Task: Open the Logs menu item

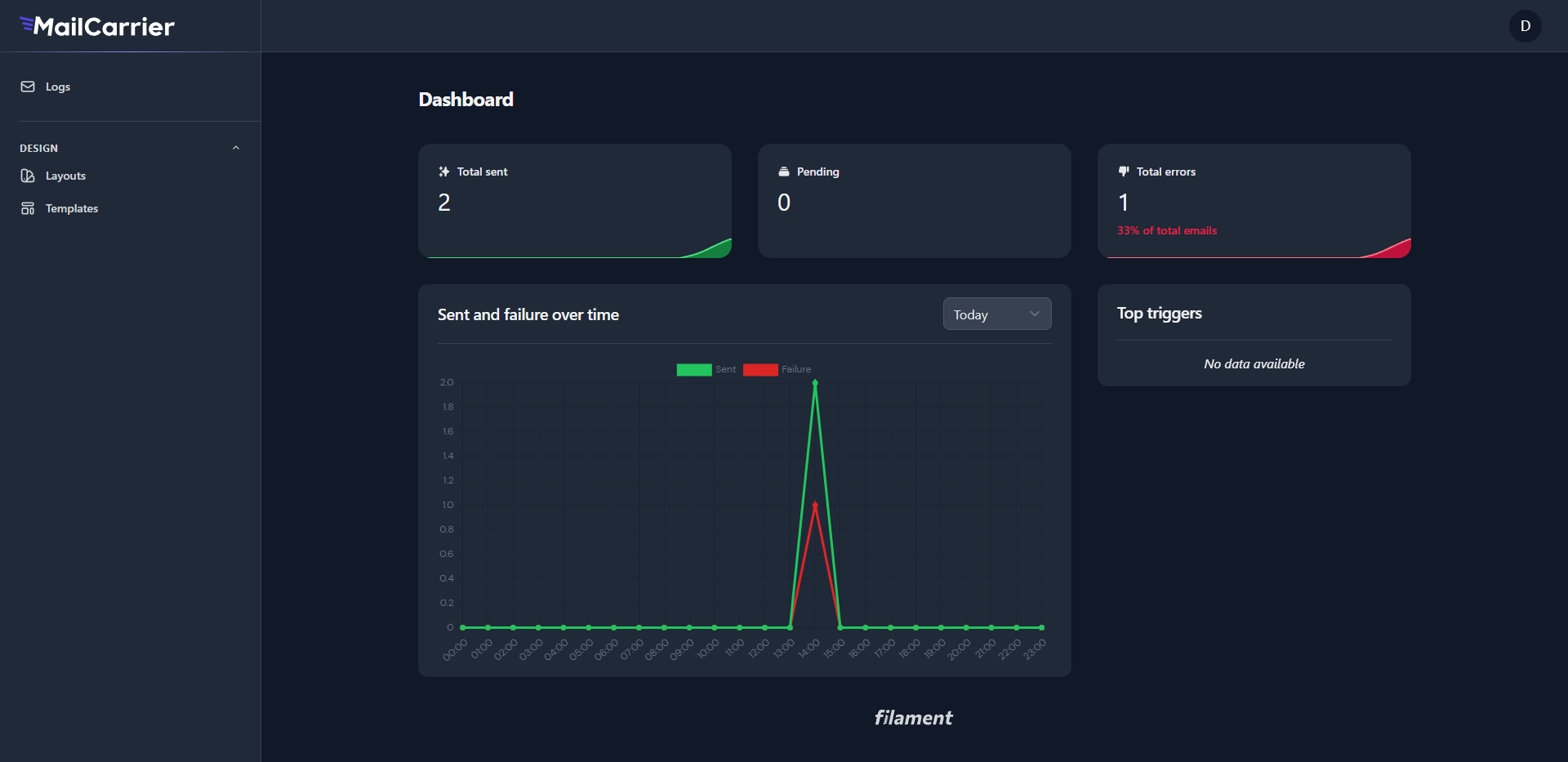Action: [58, 87]
